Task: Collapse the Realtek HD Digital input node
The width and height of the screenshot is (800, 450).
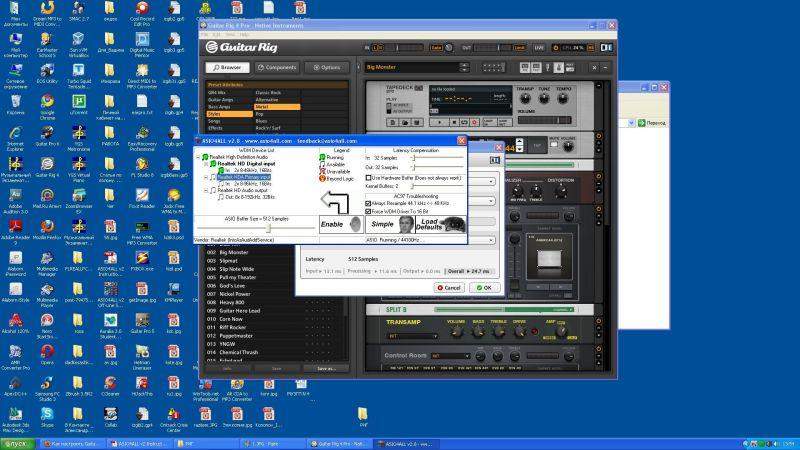Action: pos(206,164)
